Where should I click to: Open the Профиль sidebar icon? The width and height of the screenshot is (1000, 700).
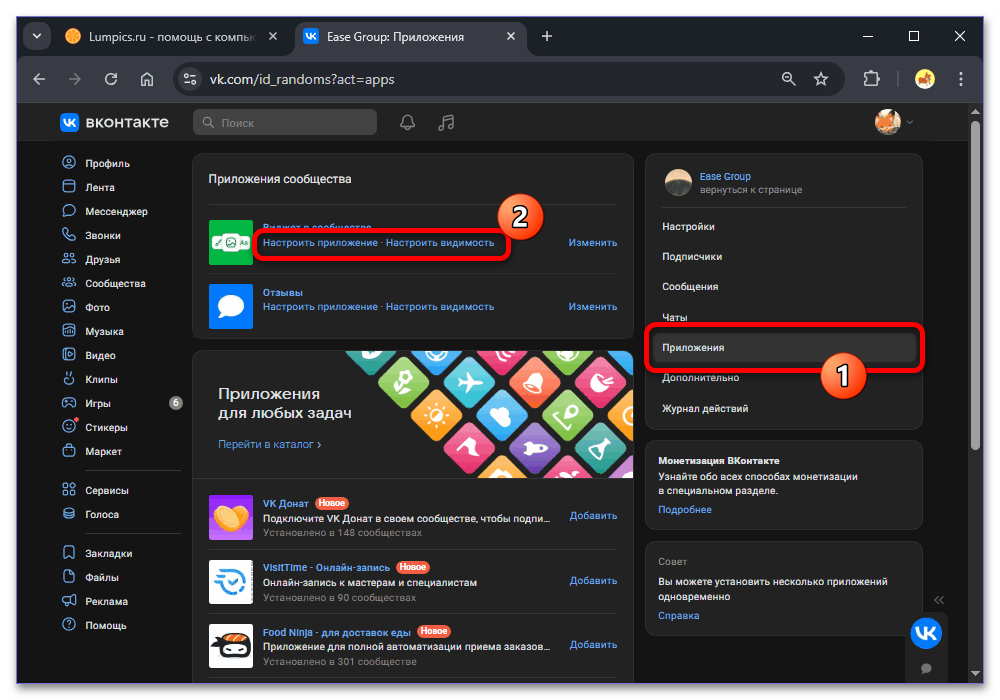[x=69, y=163]
